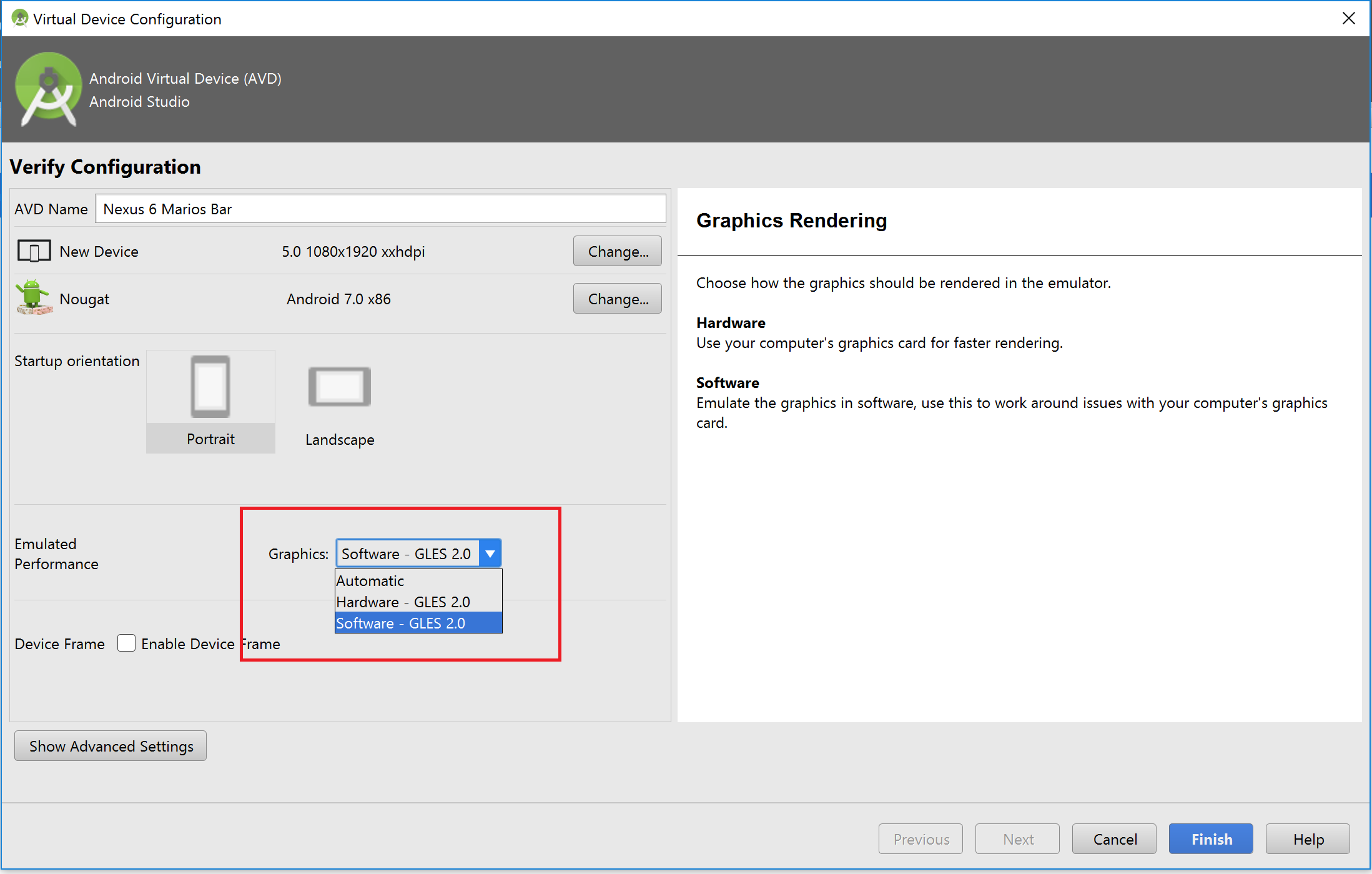Click the AVD Name text field
The width and height of the screenshot is (1372, 874).
point(380,209)
